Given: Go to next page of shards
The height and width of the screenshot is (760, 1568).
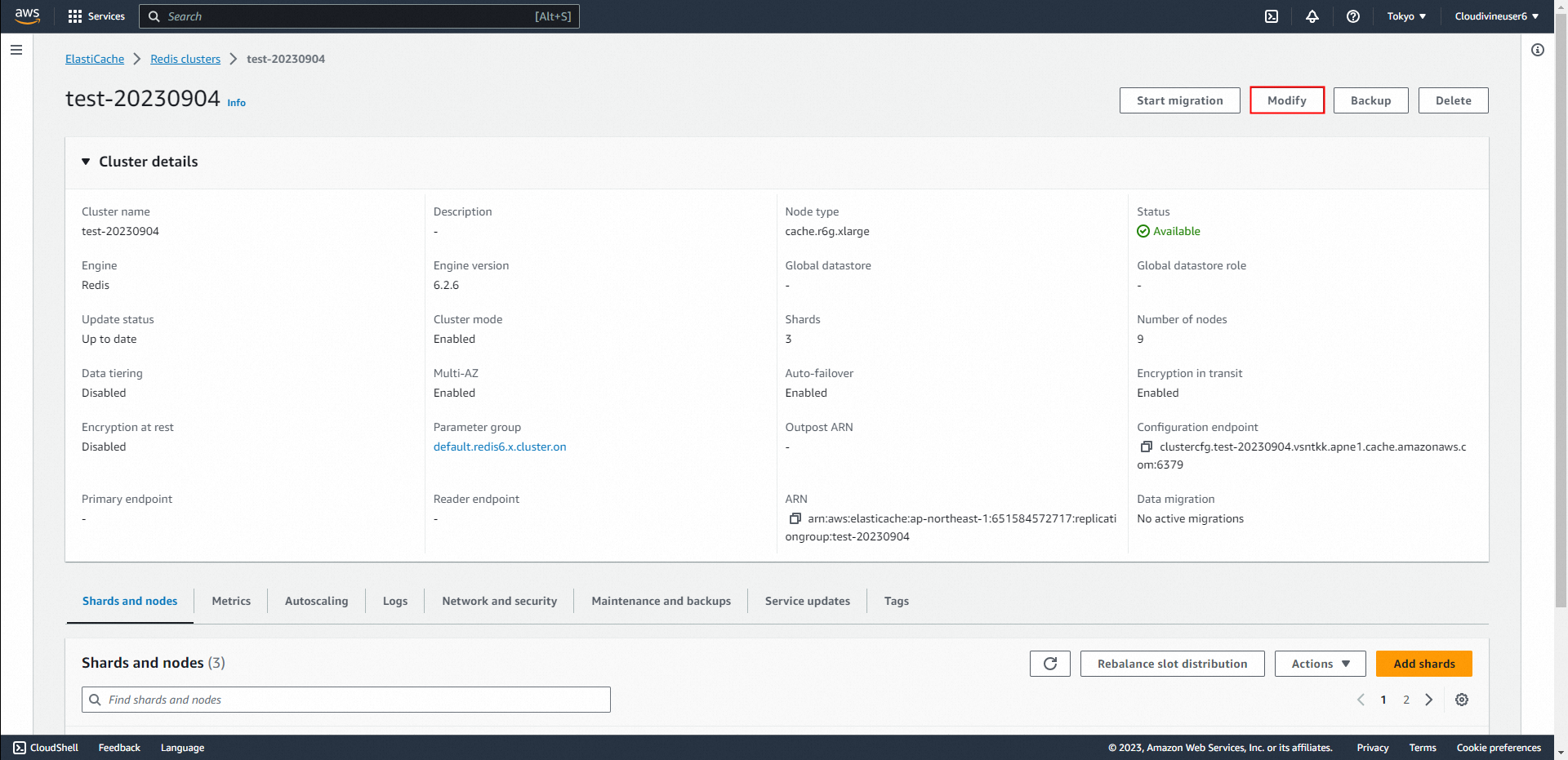Looking at the screenshot, I should pyautogui.click(x=1429, y=700).
